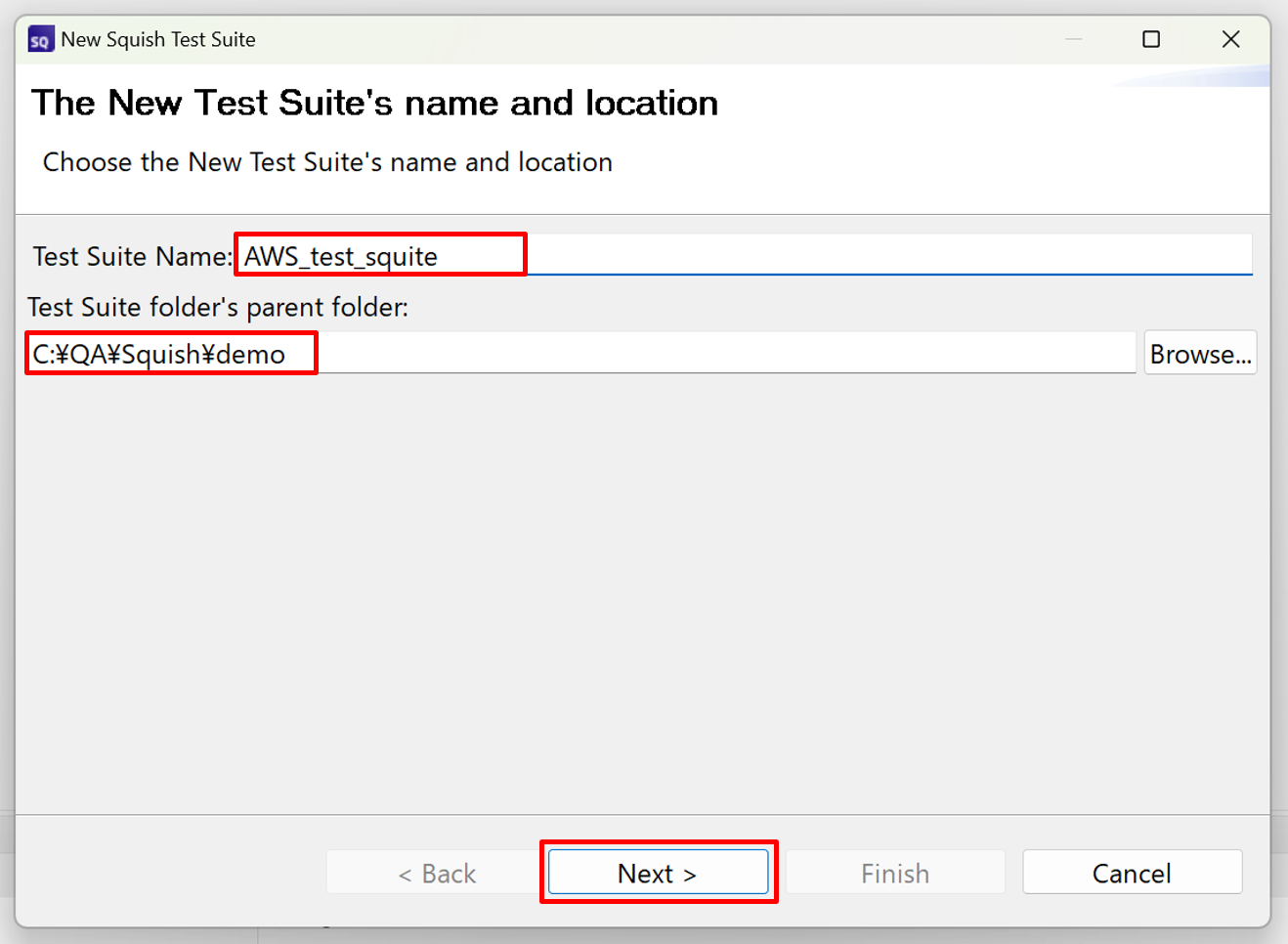
Task: Maximize the New Squish Test Suite window
Action: click(1151, 39)
